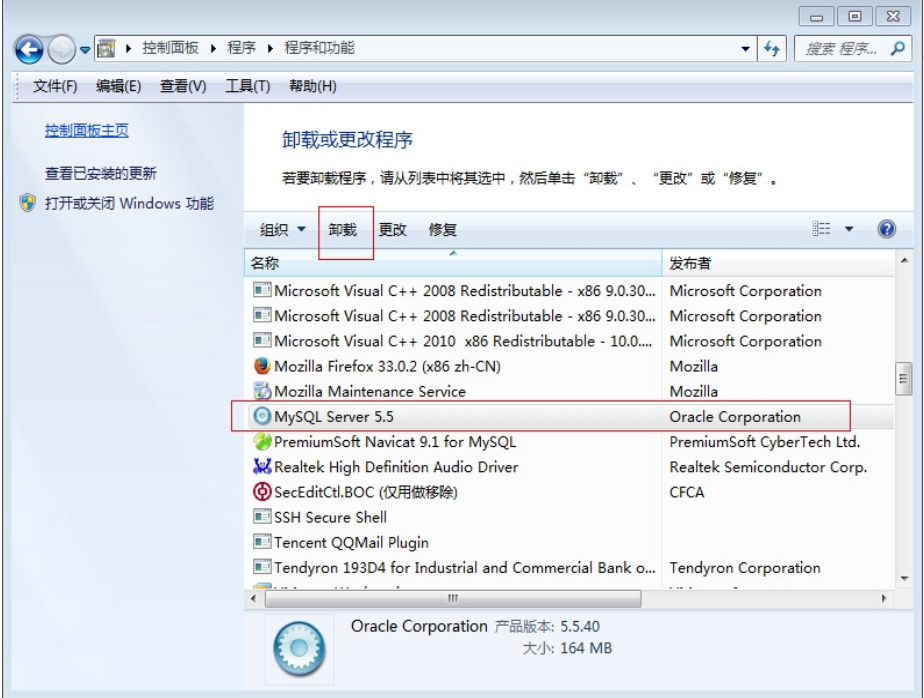Sort by the 名称 column header
924x698 pixels.
(x=453, y=263)
